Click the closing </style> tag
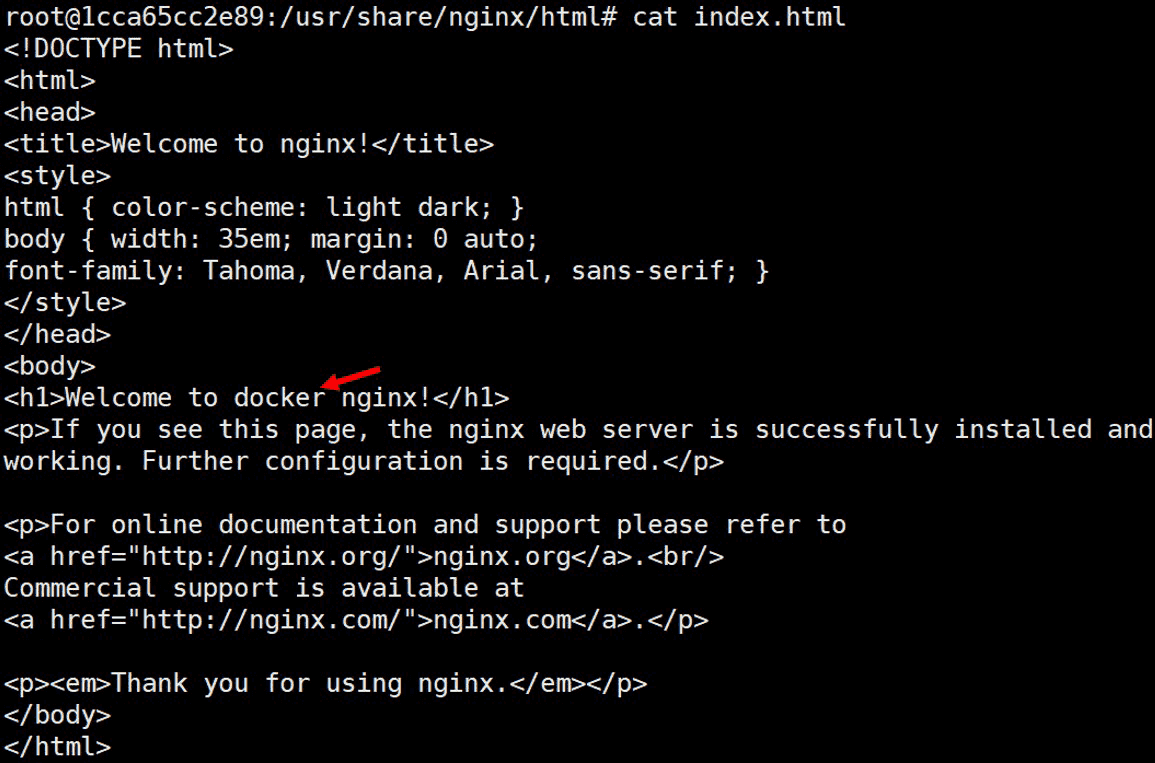This screenshot has height=763, width=1155. click(65, 303)
